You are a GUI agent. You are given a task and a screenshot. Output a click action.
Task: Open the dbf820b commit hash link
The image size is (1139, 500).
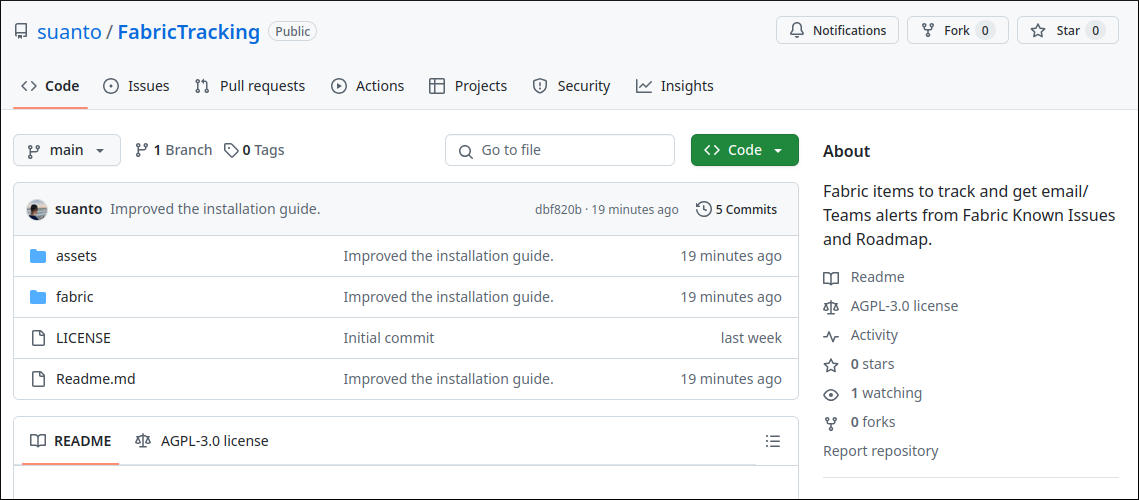[x=557, y=210]
